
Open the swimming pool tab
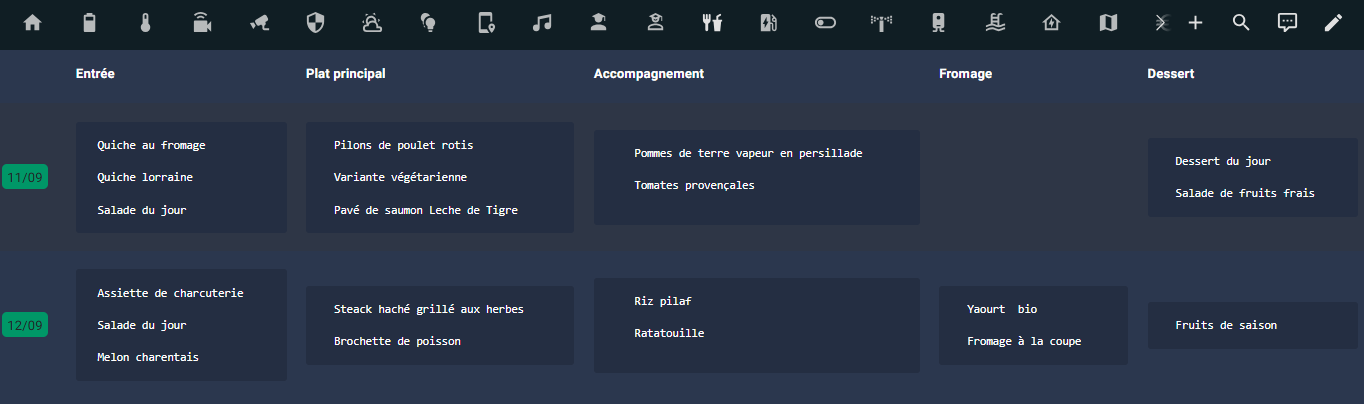995,23
